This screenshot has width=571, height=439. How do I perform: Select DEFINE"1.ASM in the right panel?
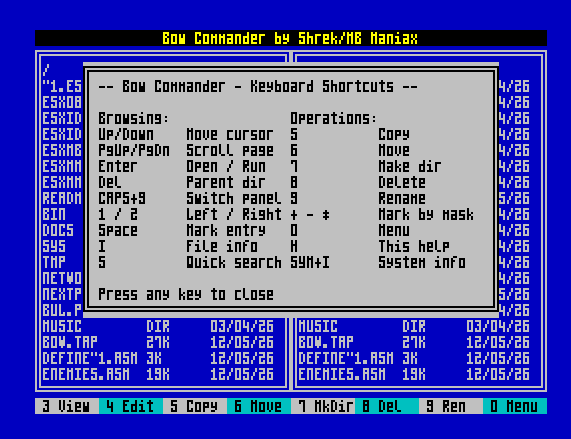[x=414, y=358]
